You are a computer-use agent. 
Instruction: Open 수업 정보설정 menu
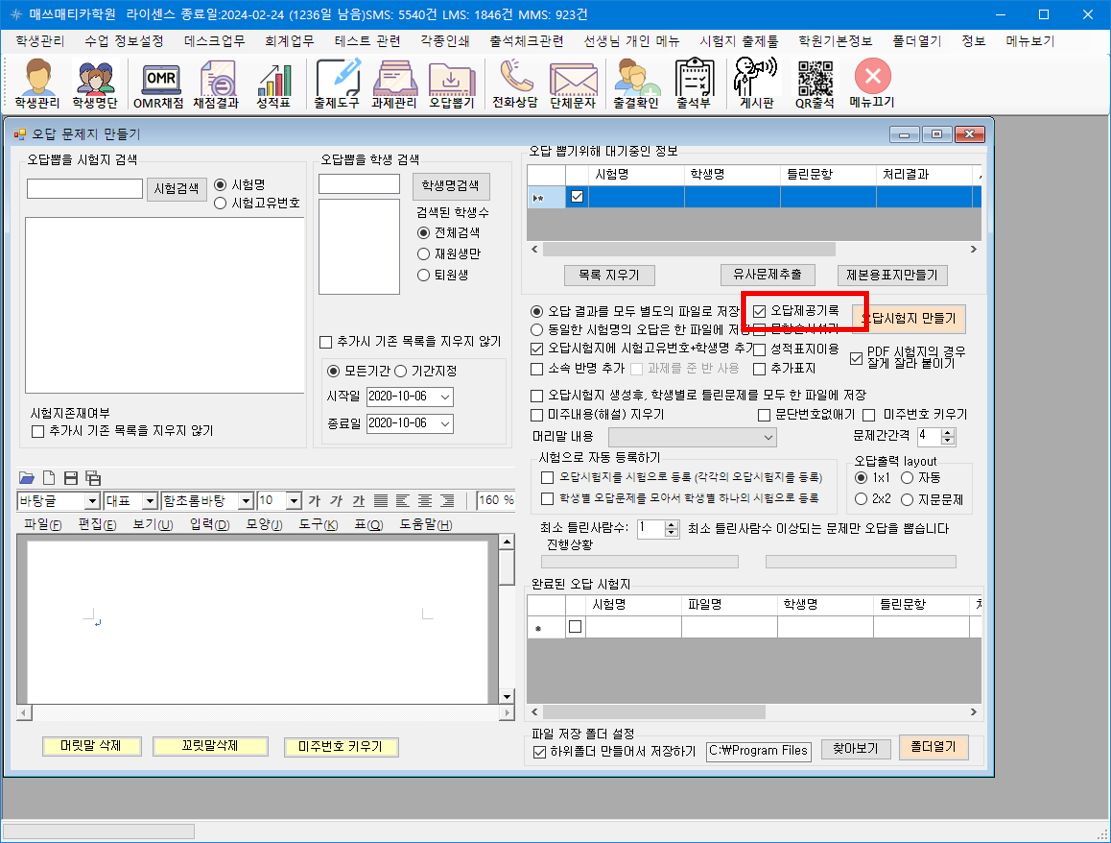click(x=124, y=41)
